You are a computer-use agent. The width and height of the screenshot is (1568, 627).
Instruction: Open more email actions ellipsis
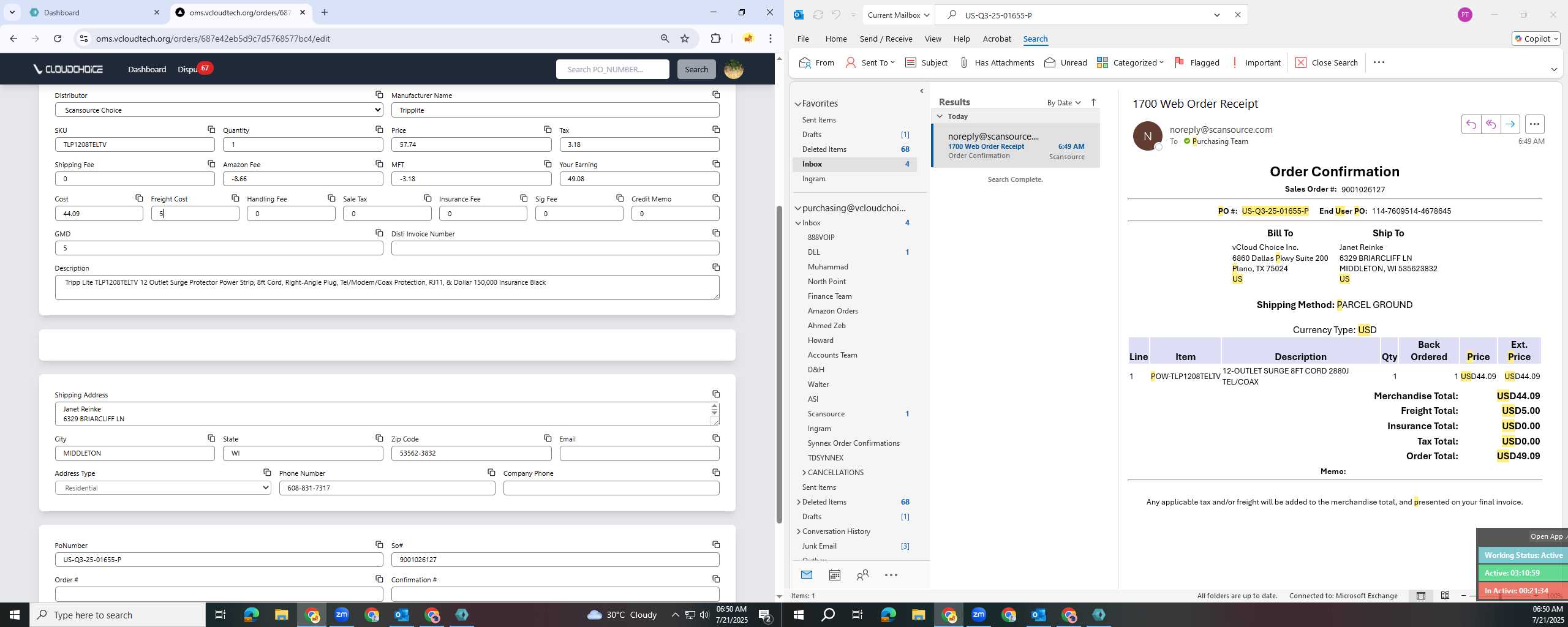pyautogui.click(x=1534, y=124)
